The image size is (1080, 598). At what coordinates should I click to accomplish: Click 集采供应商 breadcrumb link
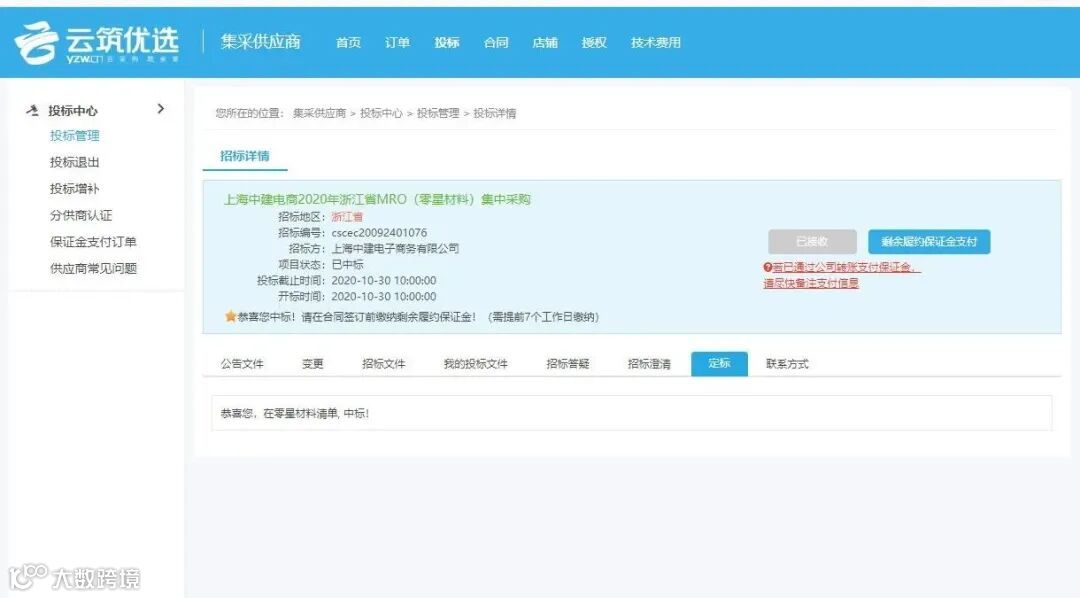coord(319,113)
